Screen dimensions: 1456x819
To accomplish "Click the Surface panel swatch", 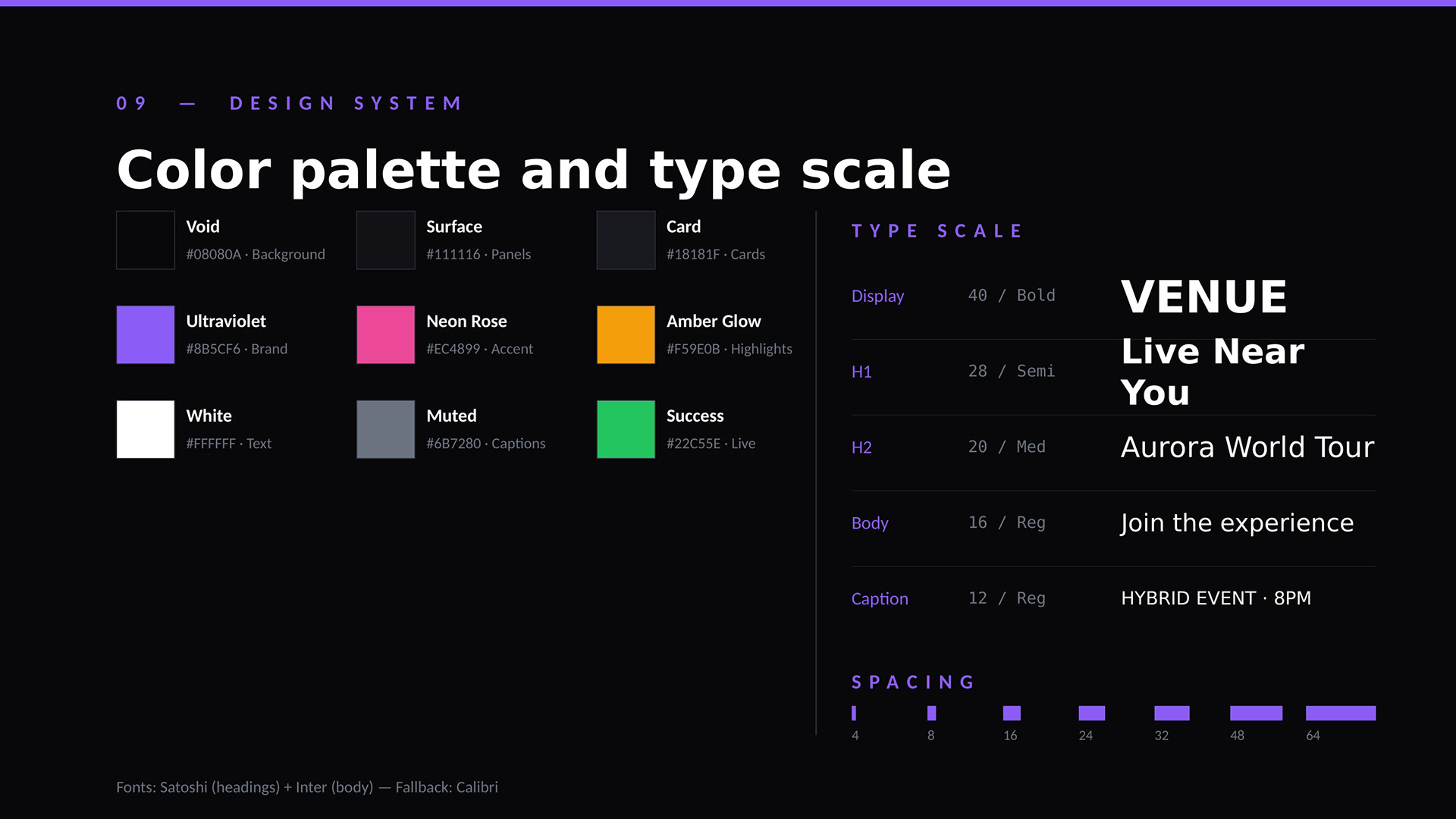I will [385, 240].
